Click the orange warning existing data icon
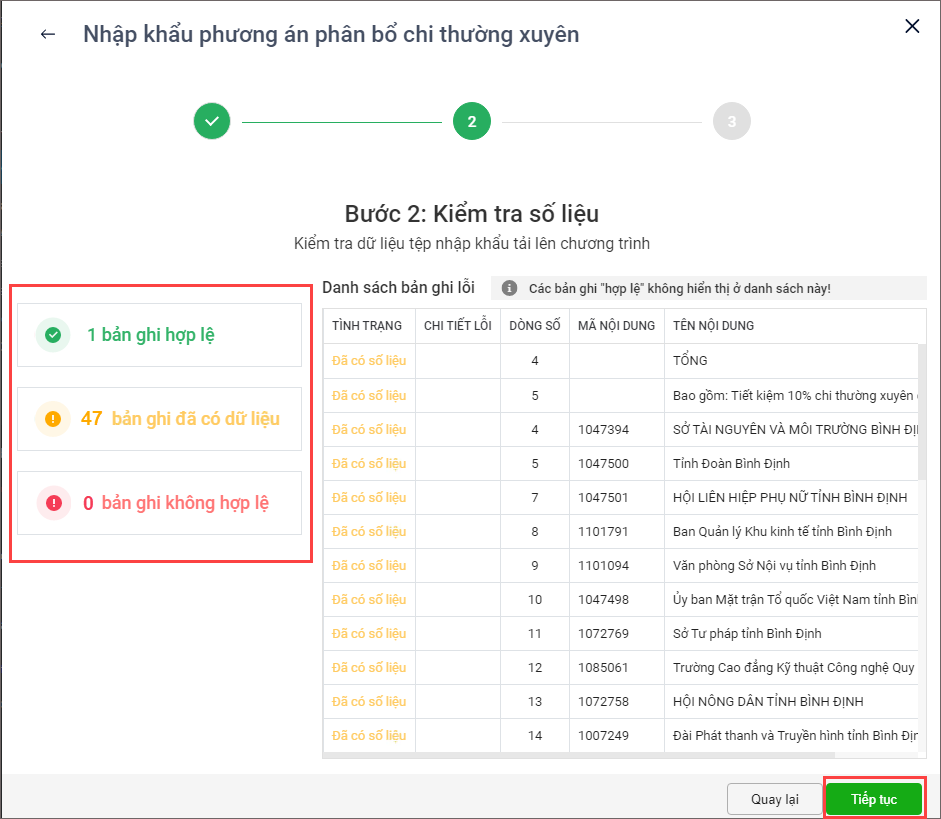The image size is (941, 819). point(53,419)
